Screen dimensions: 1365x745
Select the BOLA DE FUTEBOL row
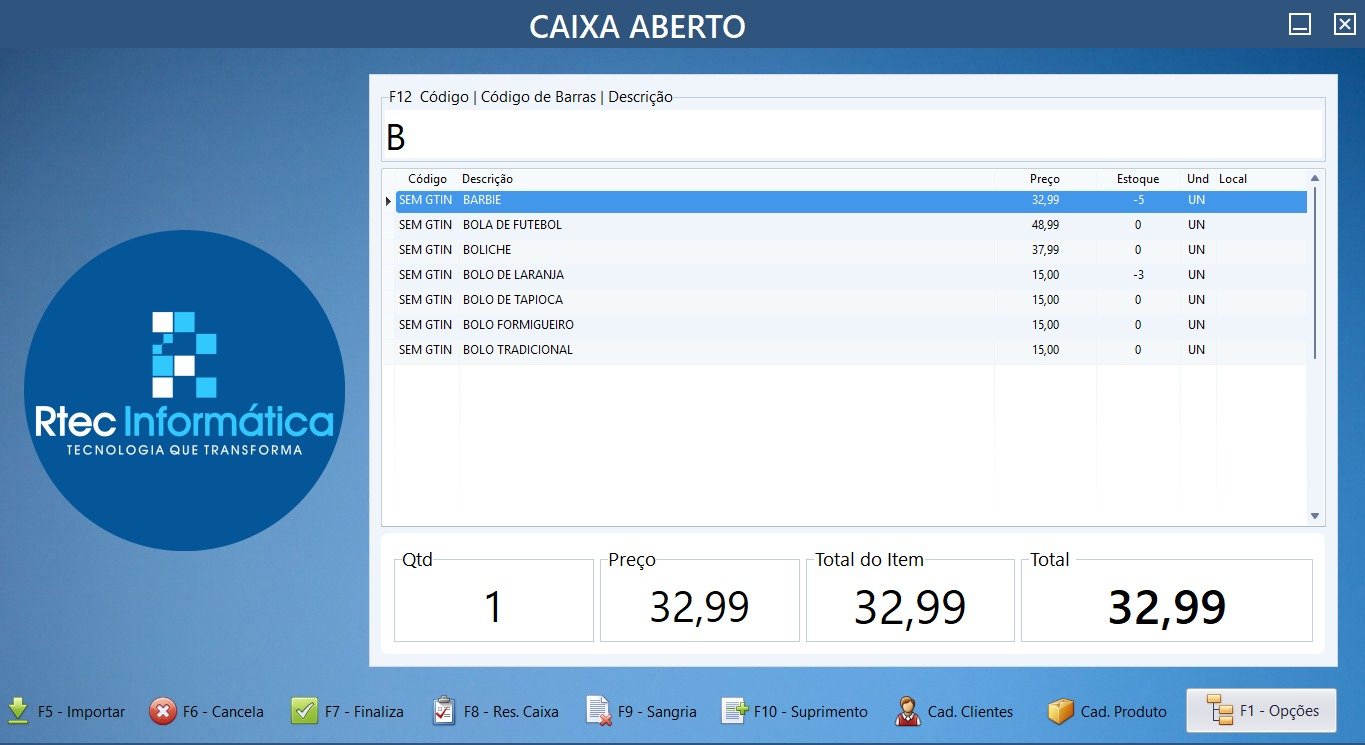[x=600, y=224]
